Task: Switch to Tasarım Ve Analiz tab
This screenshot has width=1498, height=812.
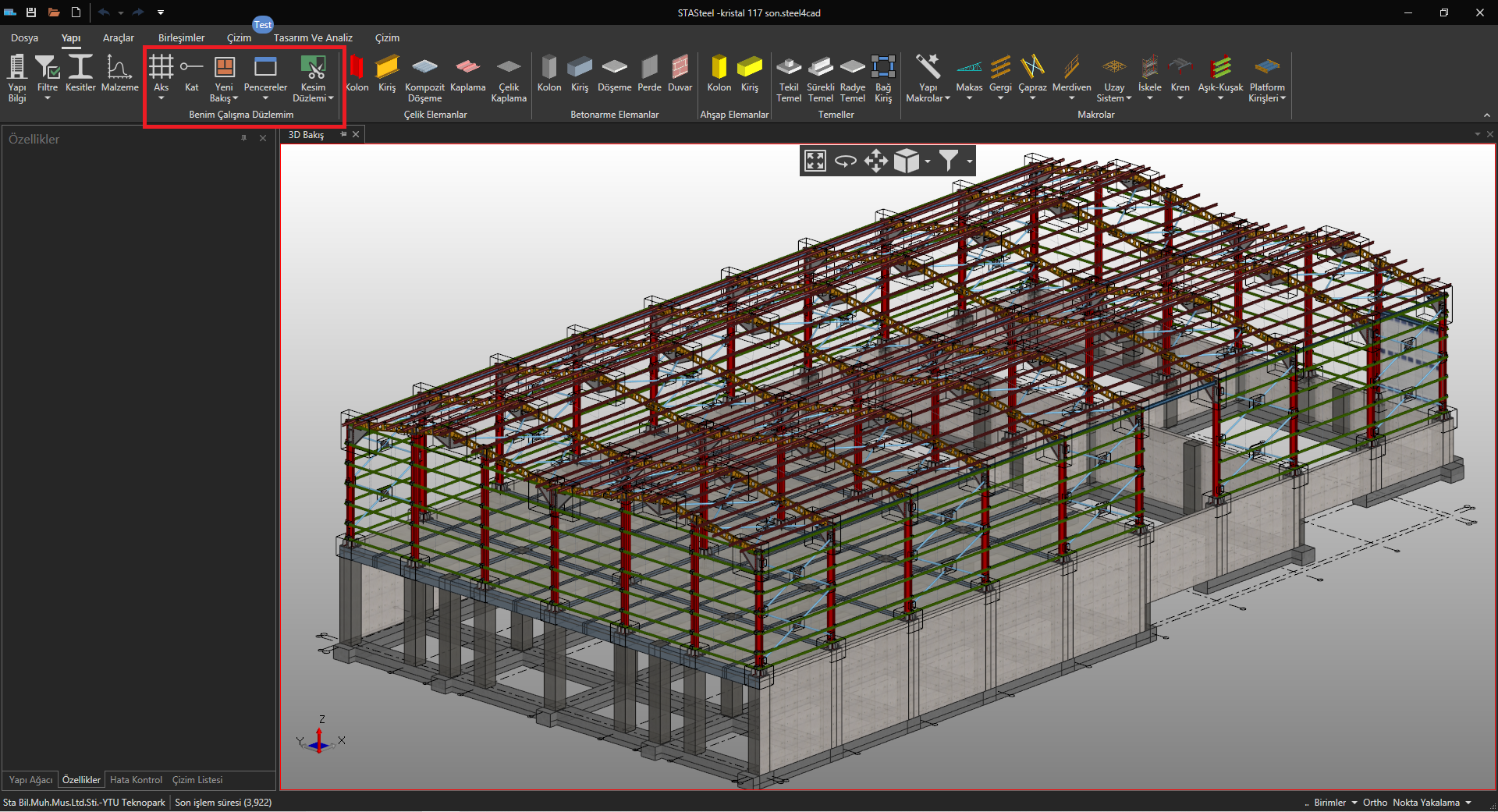Action: click(x=313, y=38)
